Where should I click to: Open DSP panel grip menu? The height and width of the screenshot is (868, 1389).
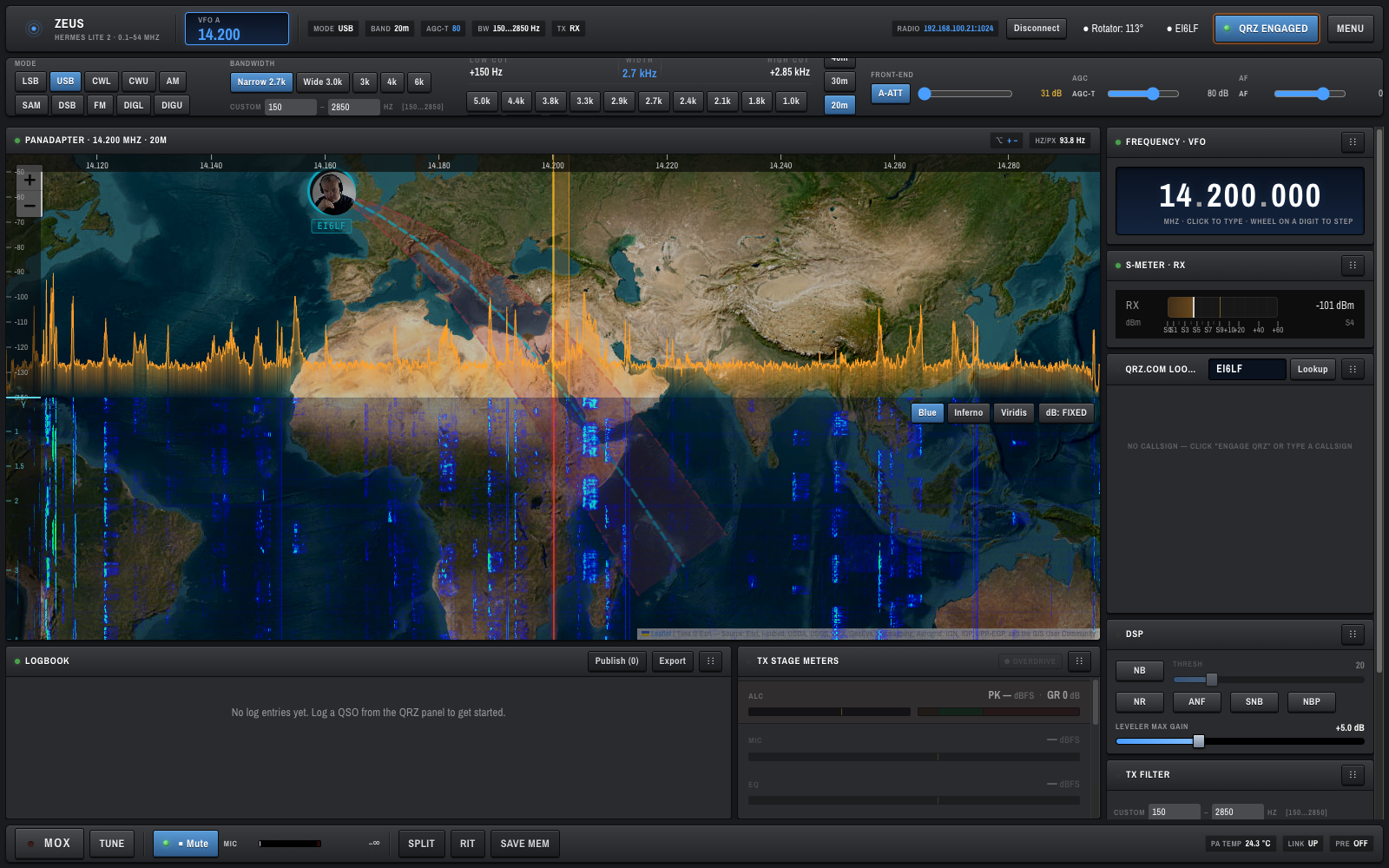tap(1353, 635)
